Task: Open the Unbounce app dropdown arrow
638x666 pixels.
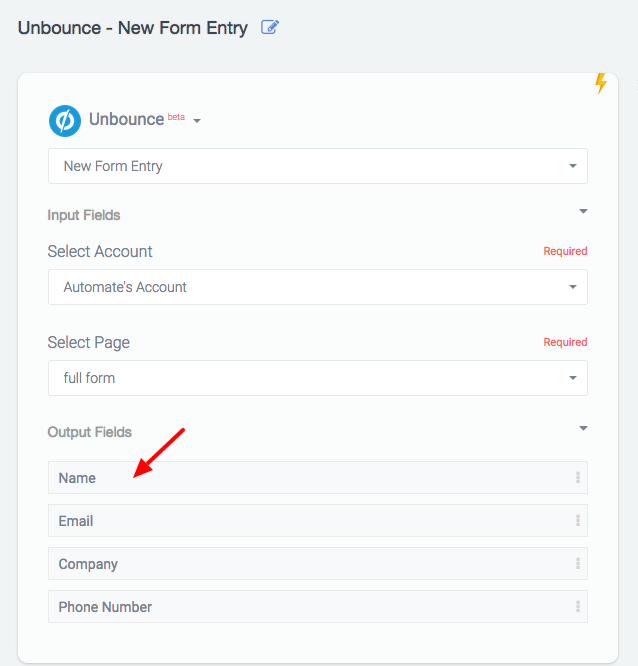Action: coord(197,121)
